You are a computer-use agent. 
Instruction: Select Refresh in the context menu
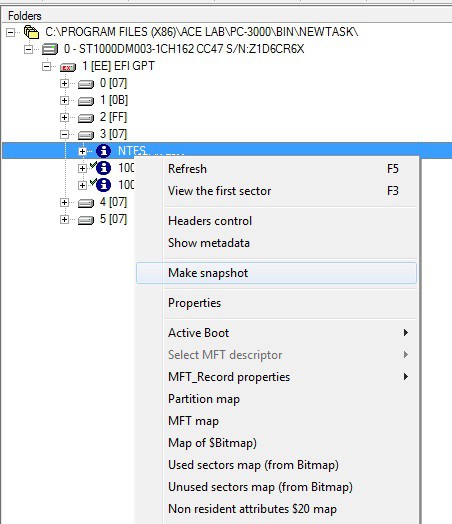click(276, 169)
